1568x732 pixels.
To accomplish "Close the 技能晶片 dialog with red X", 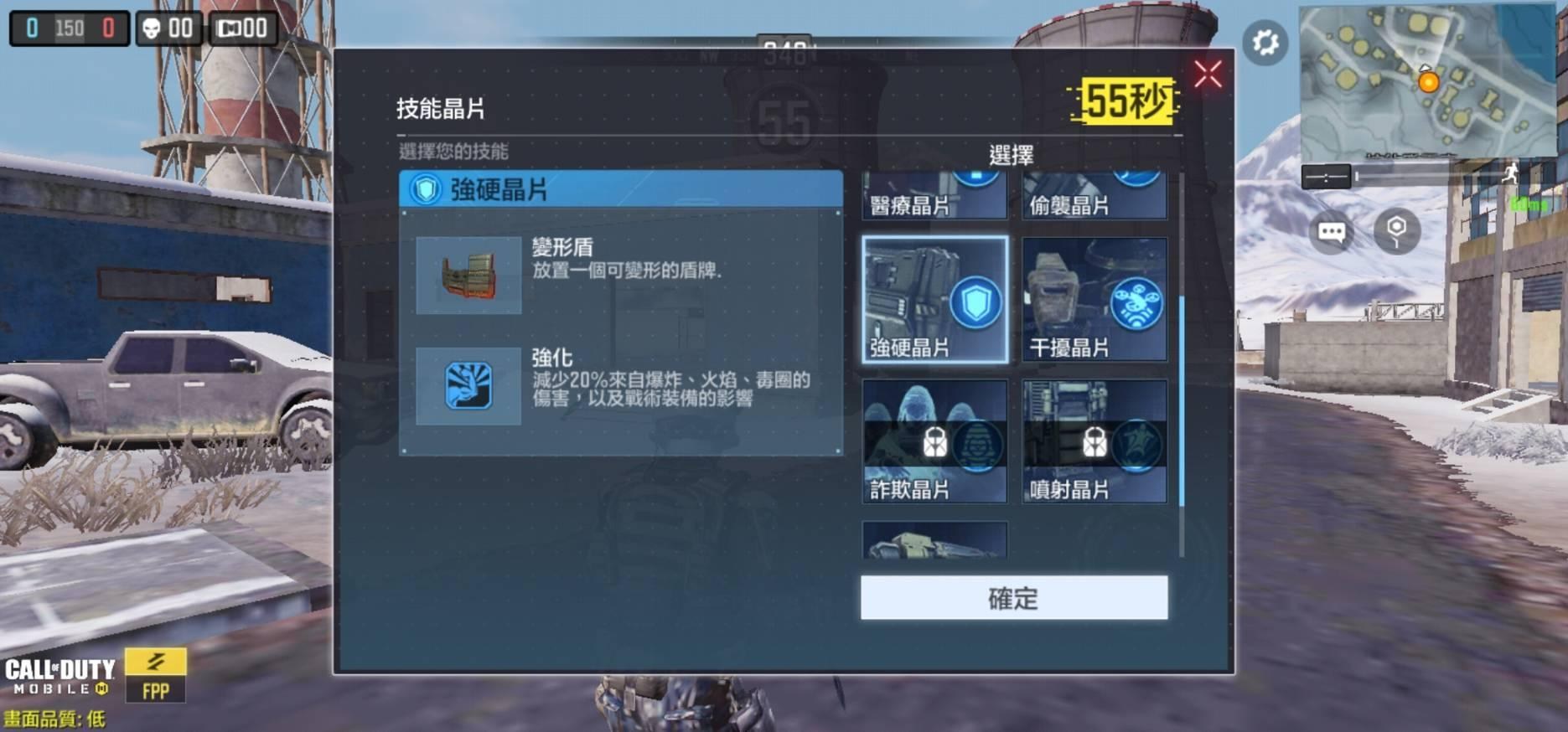I will pos(1208,75).
